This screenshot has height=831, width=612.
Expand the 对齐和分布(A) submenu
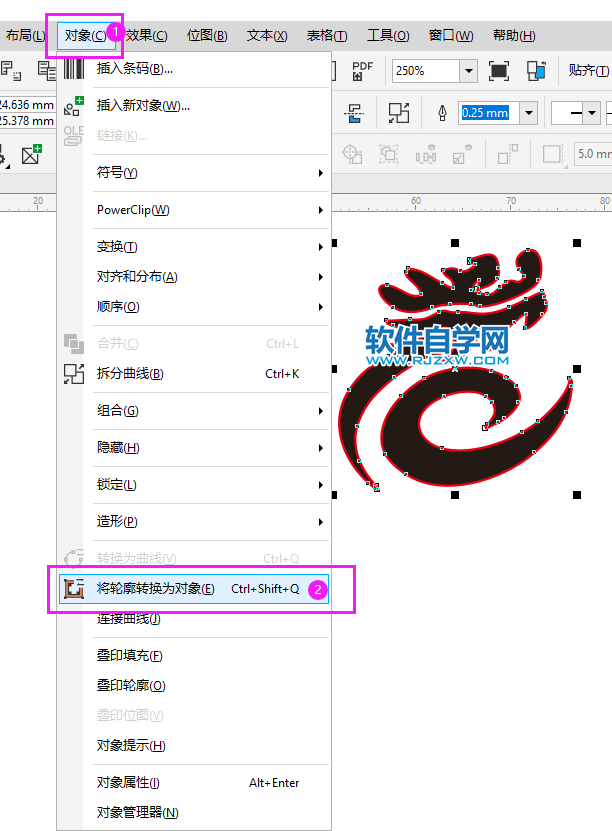point(194,277)
